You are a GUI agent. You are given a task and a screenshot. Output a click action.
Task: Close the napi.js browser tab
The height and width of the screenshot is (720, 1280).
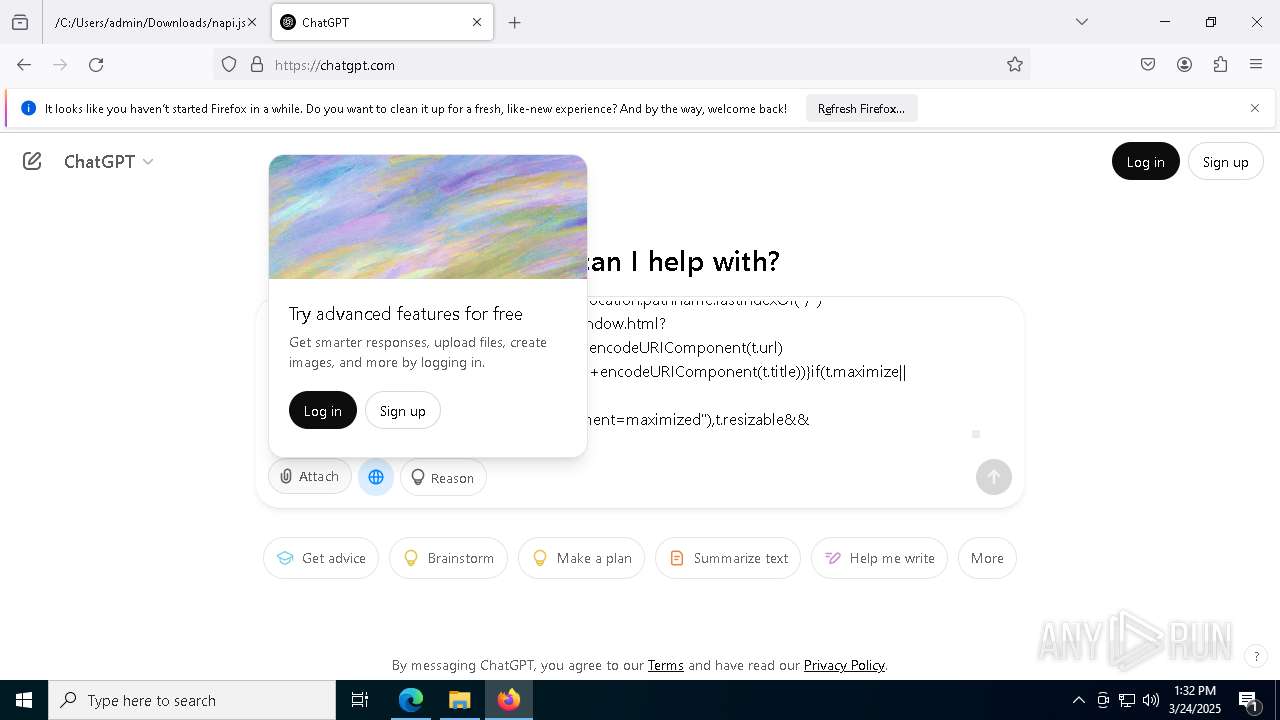pos(252,22)
